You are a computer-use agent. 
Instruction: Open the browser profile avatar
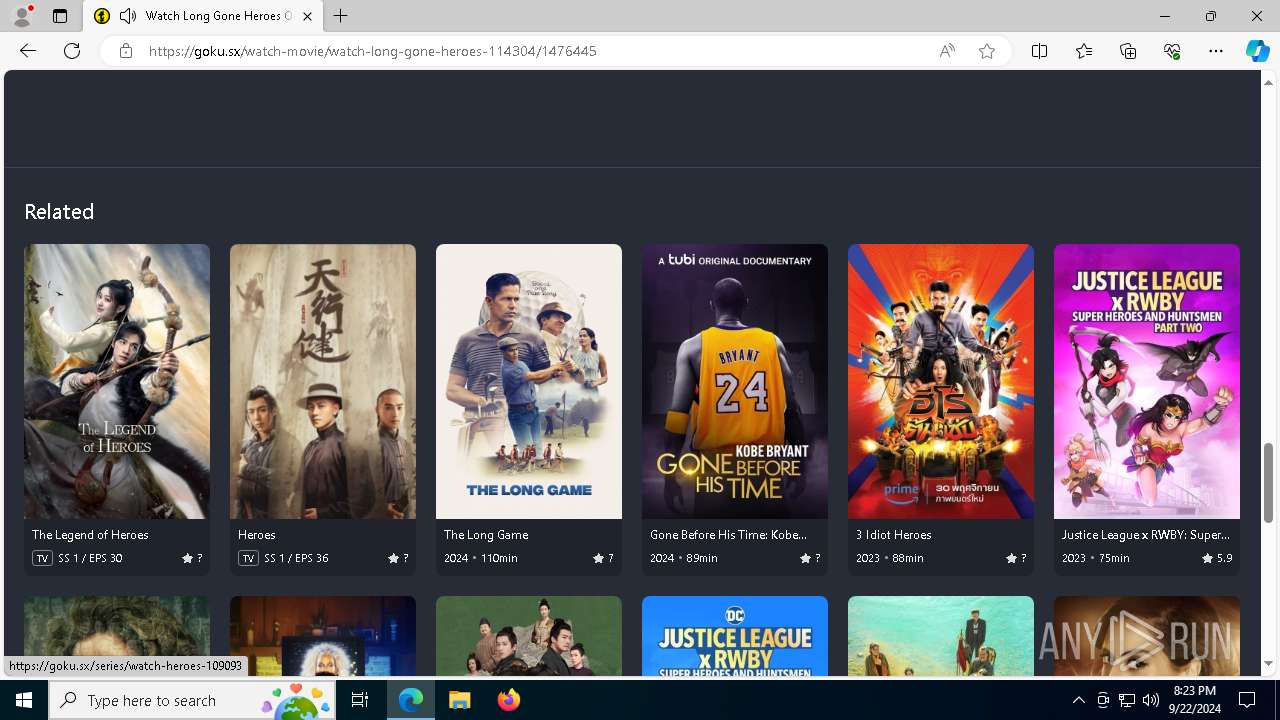(x=22, y=16)
